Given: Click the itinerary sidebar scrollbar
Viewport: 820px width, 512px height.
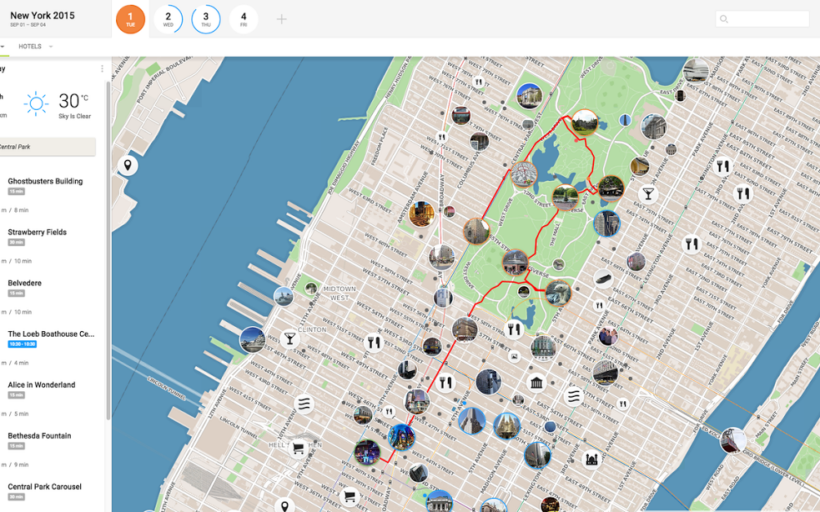Looking at the screenshot, I should [108, 300].
